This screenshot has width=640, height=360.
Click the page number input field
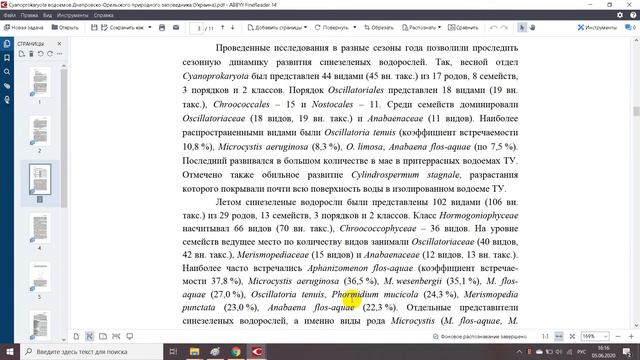(197, 28)
